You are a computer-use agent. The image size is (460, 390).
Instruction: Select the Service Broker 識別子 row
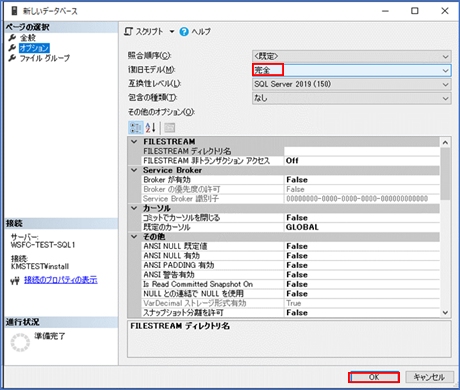click(290, 199)
